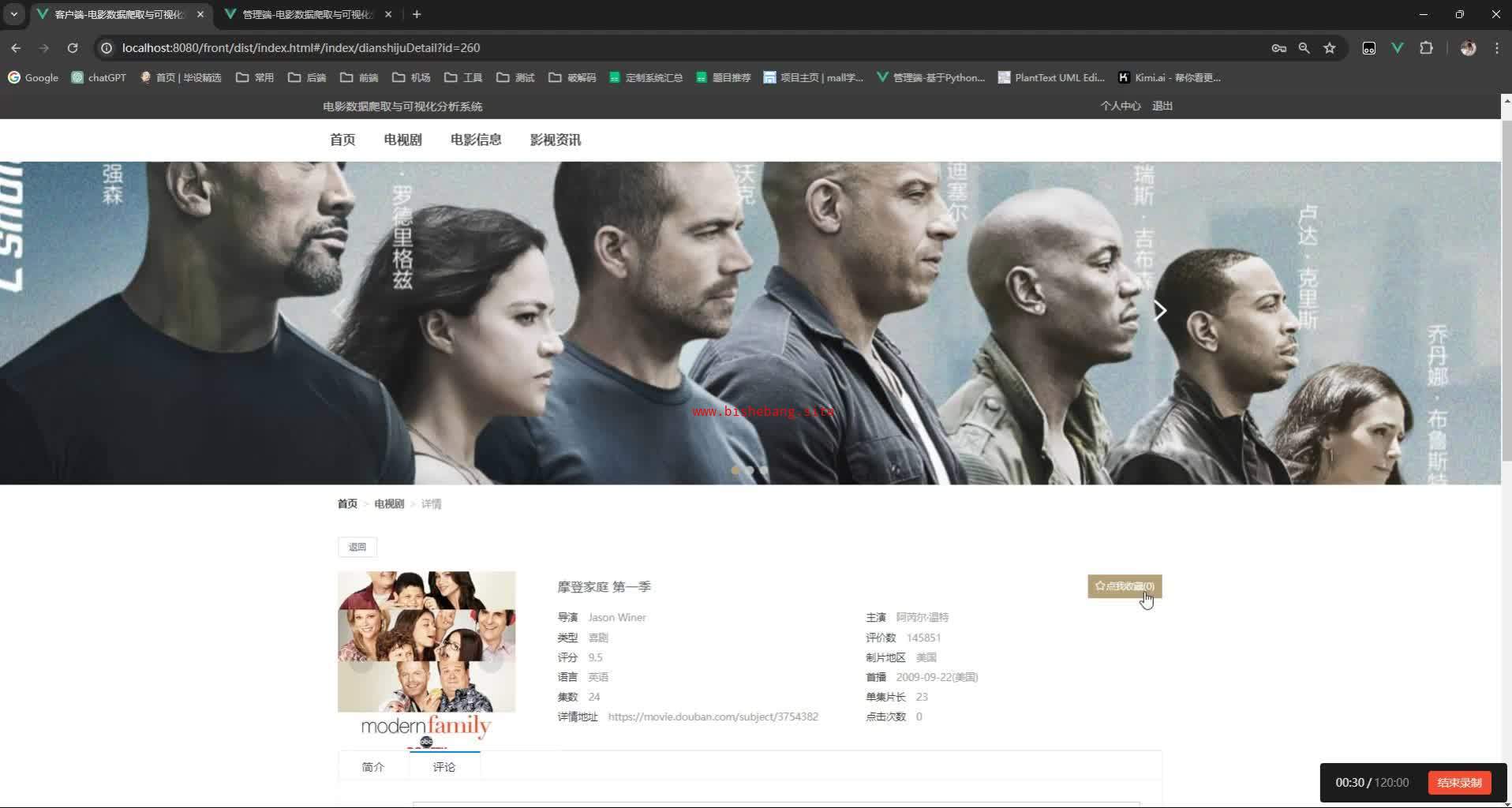1512x808 pixels.
Task: Open the saved passwords key icon
Action: click(1279, 48)
